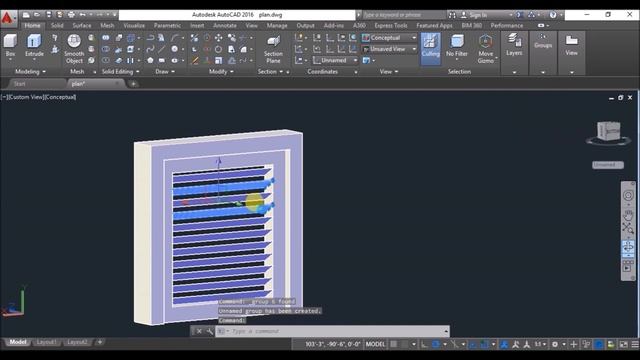Expand the Modeling panel
The height and width of the screenshot is (360, 640).
pos(30,71)
